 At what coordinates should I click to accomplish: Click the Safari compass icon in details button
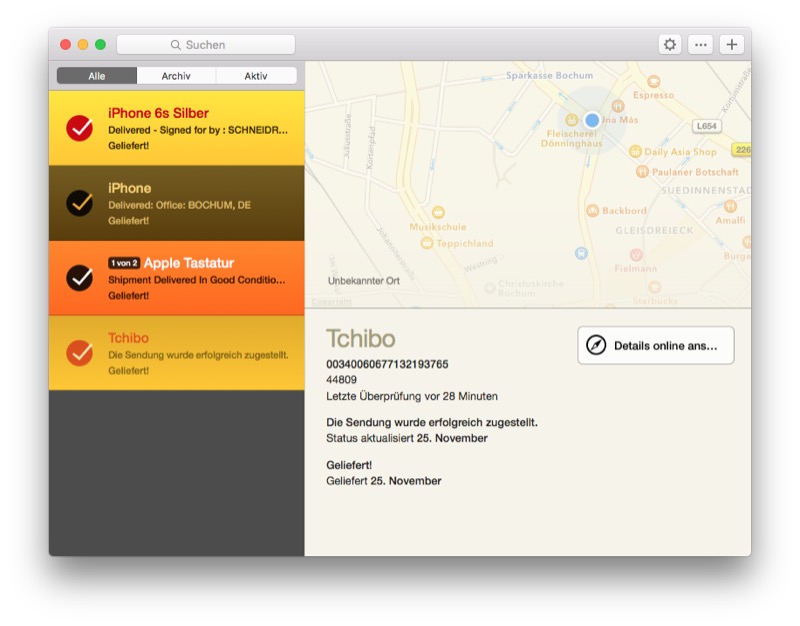point(597,345)
